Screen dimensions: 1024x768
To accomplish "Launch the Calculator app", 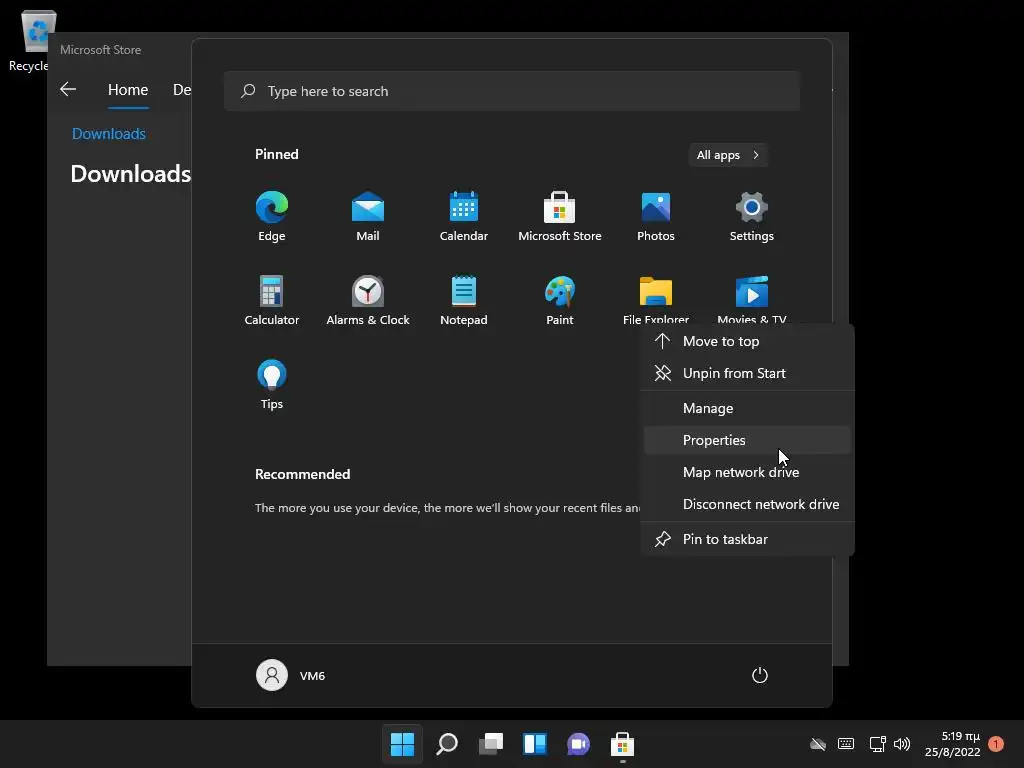I will tap(272, 300).
